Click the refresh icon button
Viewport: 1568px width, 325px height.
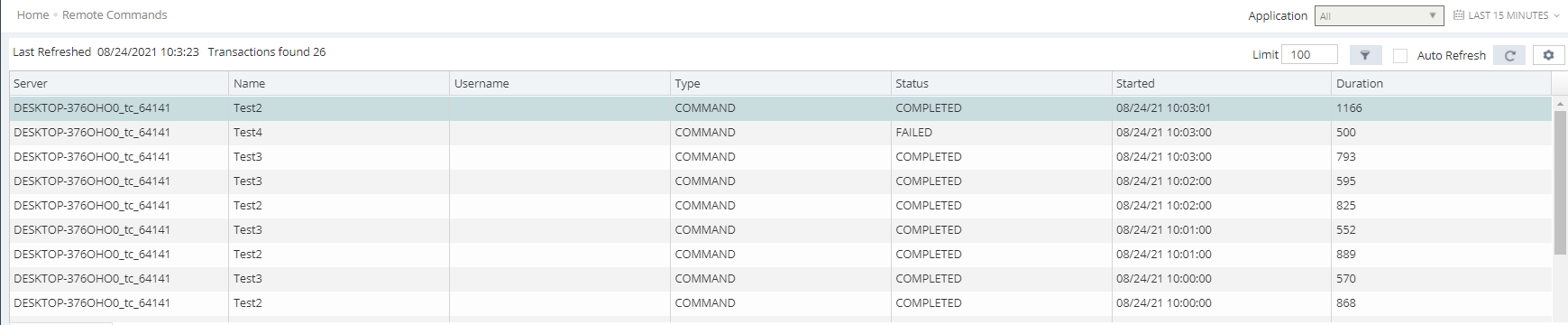click(1509, 55)
